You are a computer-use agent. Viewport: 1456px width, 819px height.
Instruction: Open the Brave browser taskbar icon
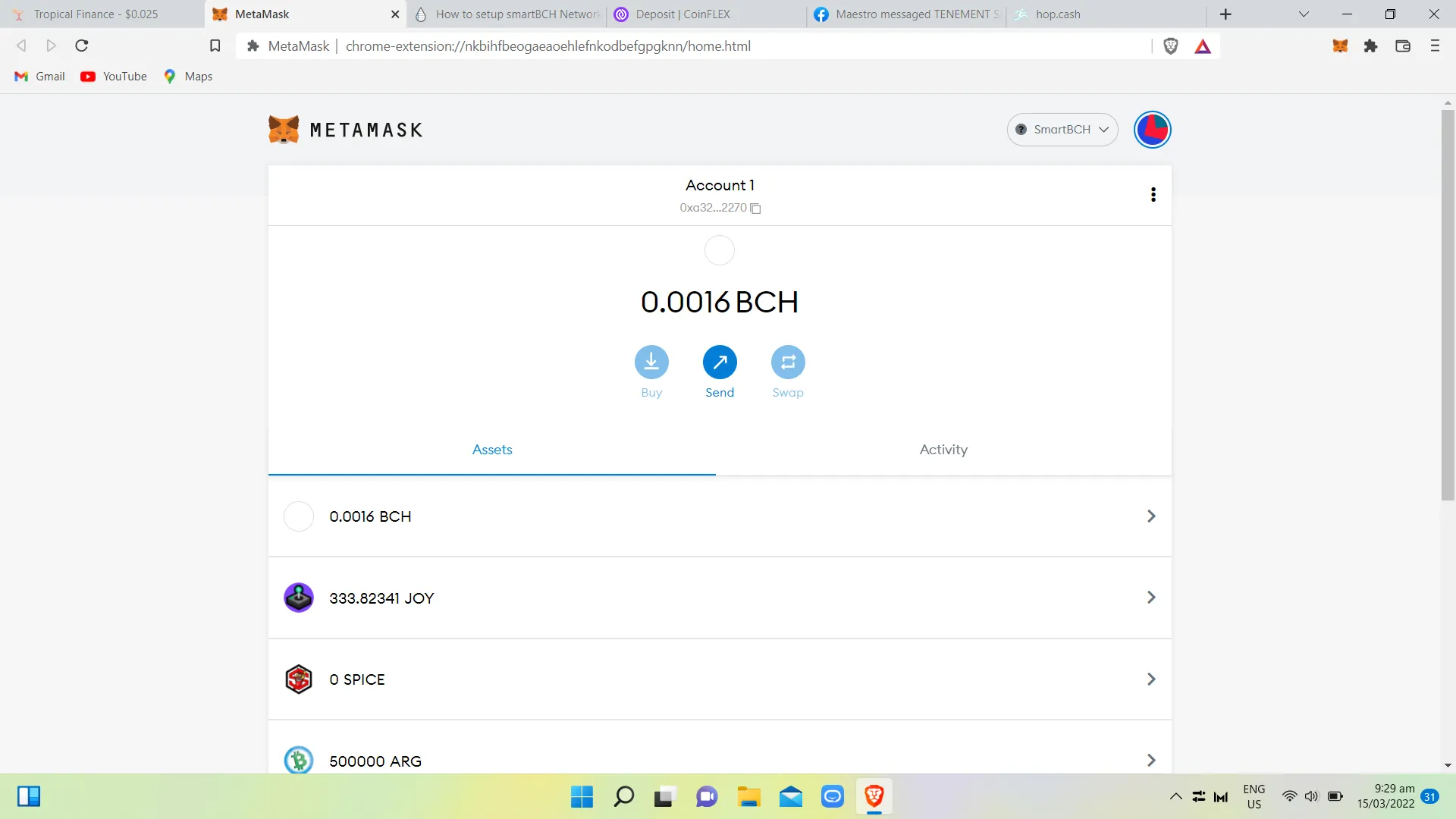click(874, 797)
